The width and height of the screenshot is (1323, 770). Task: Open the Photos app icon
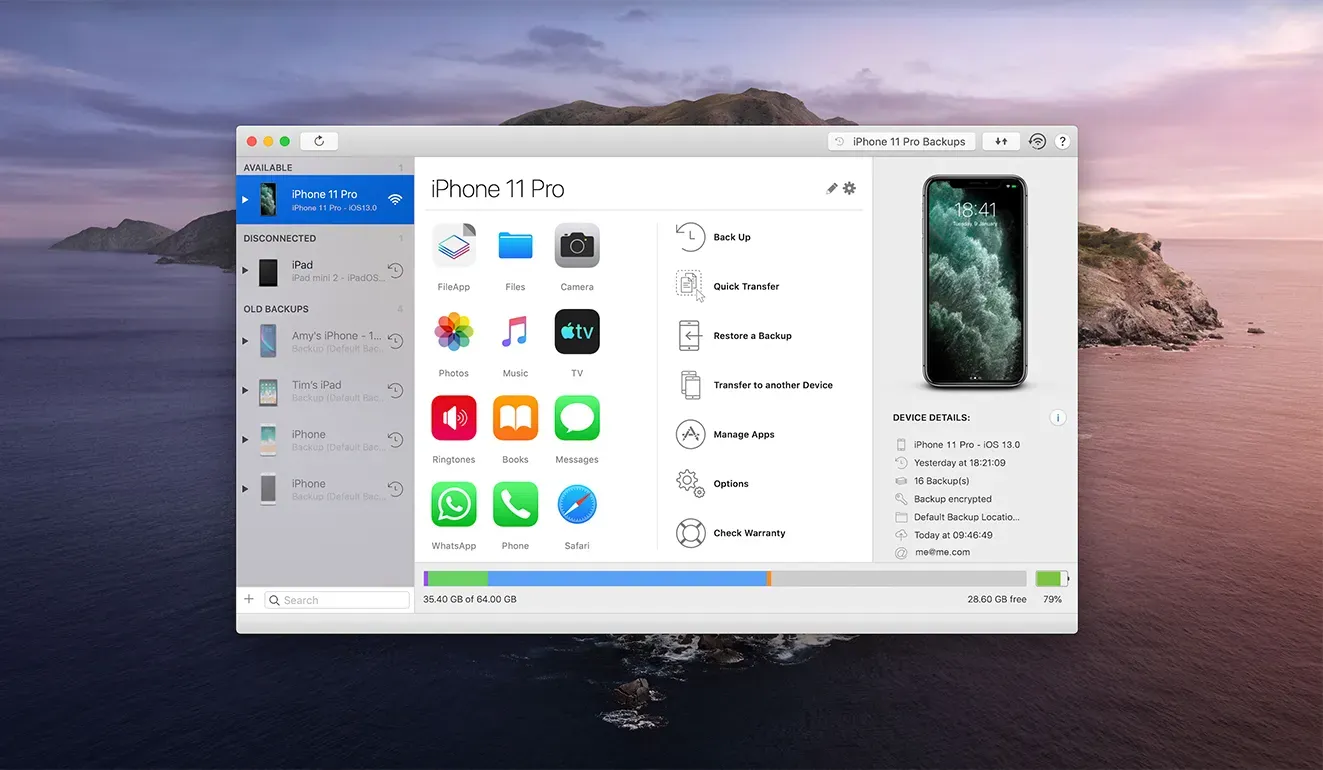pos(454,332)
